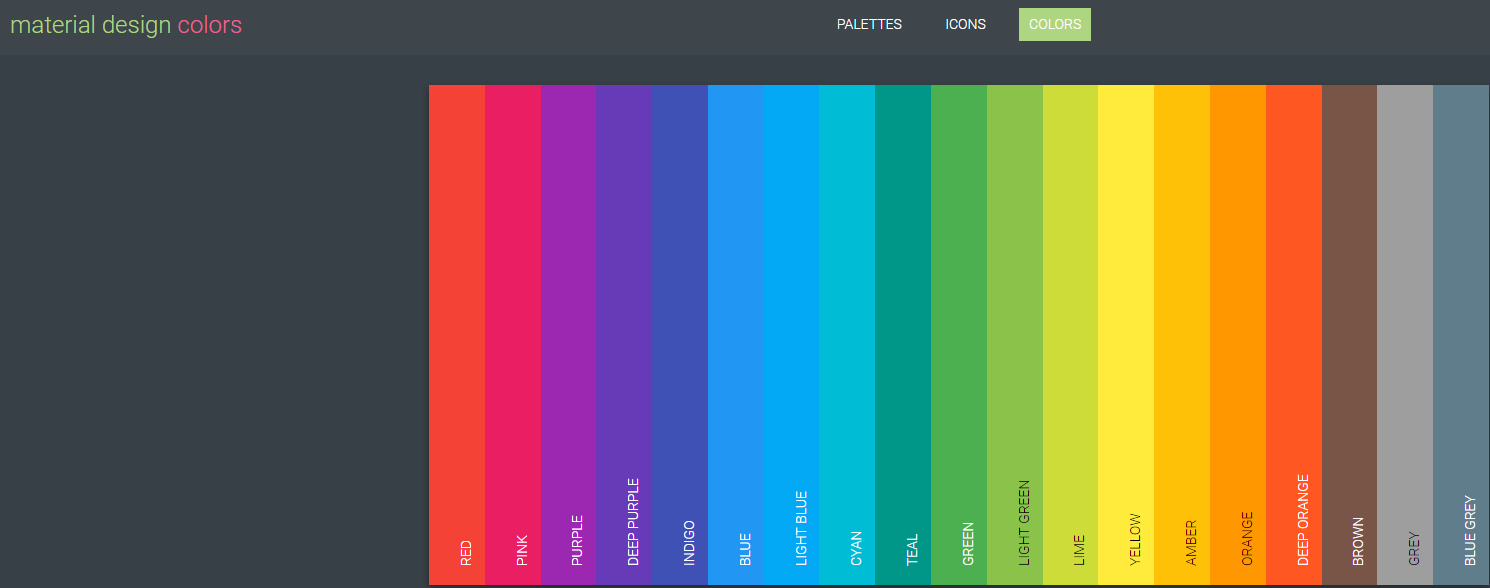Open the LIGHT GREEN color column
This screenshot has width=1490, height=588.
click(x=1015, y=335)
